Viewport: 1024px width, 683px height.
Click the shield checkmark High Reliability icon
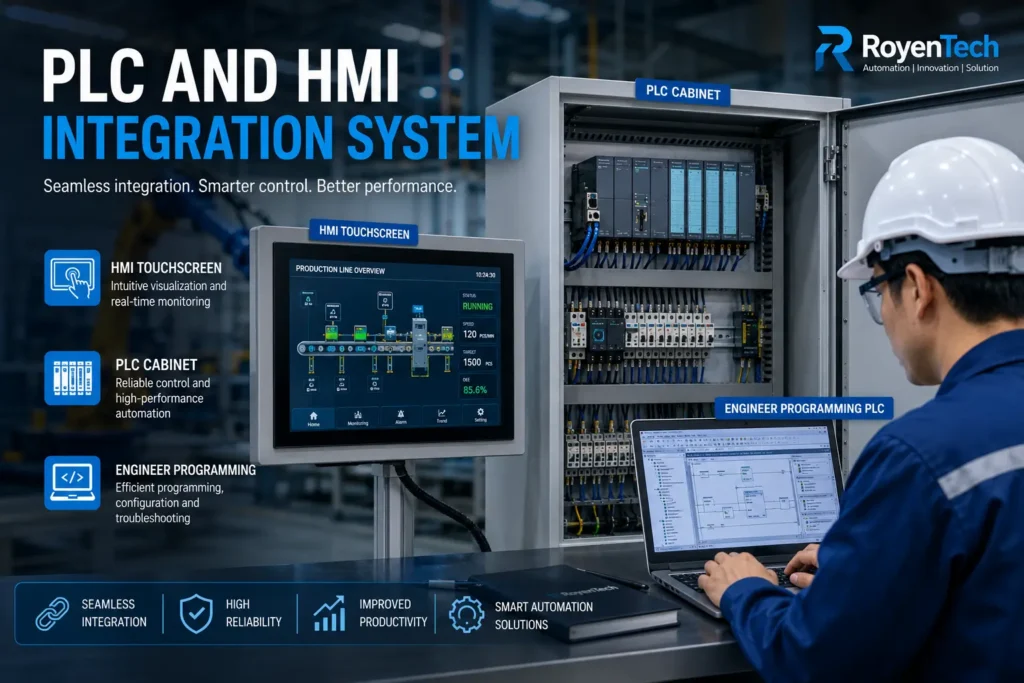(x=196, y=613)
